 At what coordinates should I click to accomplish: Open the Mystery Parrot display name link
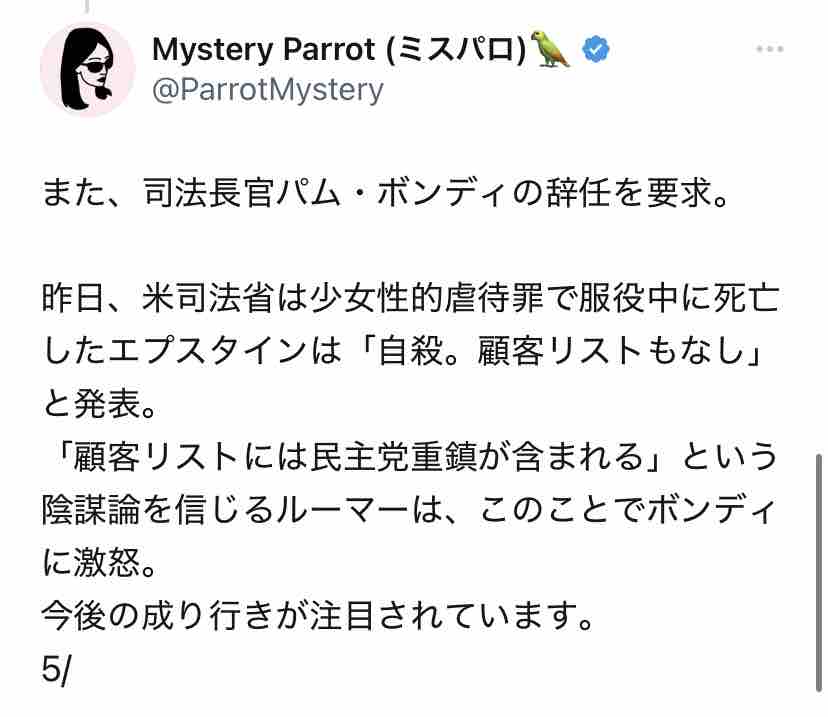click(339, 49)
